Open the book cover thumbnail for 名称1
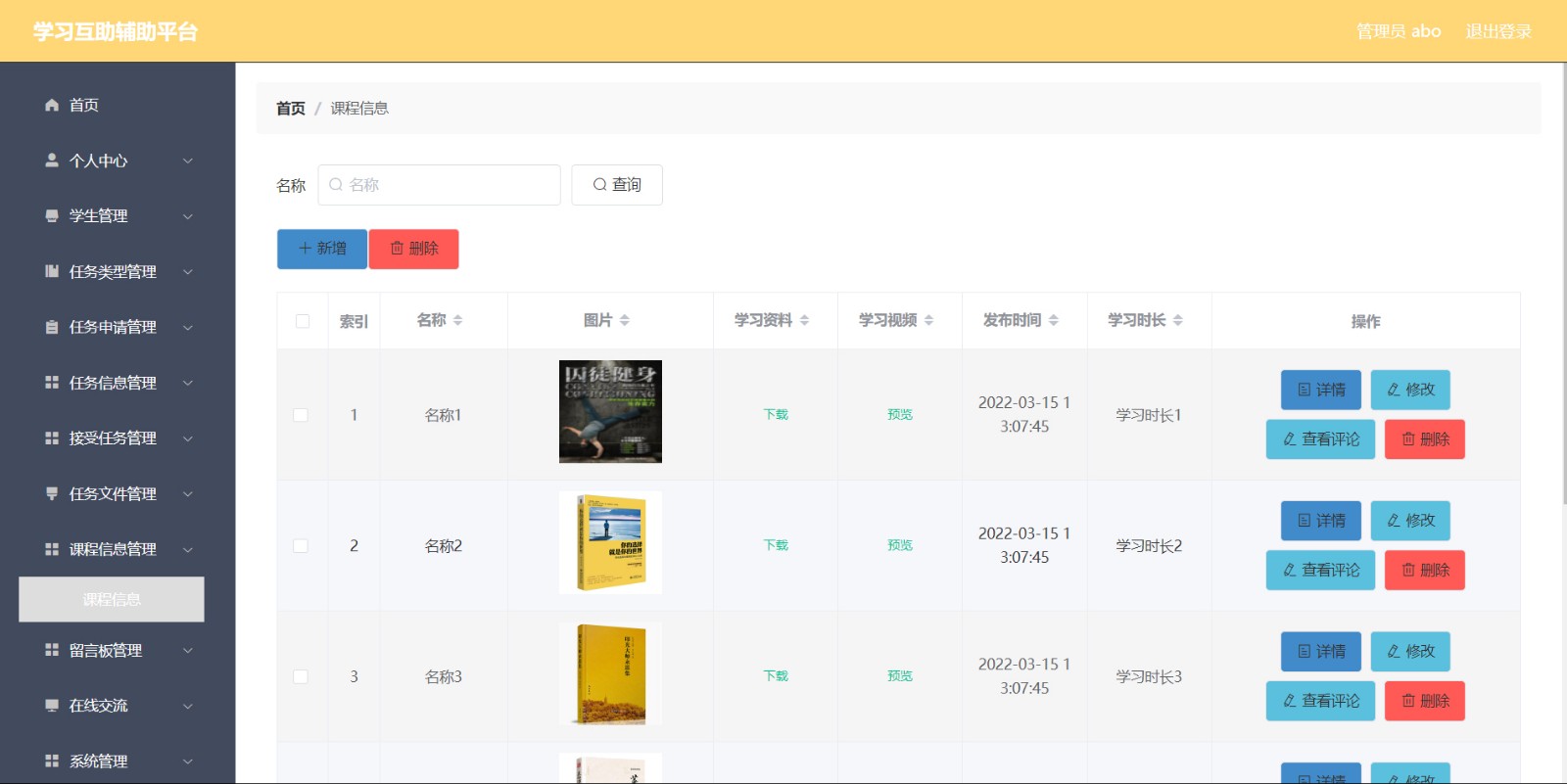 [x=610, y=411]
